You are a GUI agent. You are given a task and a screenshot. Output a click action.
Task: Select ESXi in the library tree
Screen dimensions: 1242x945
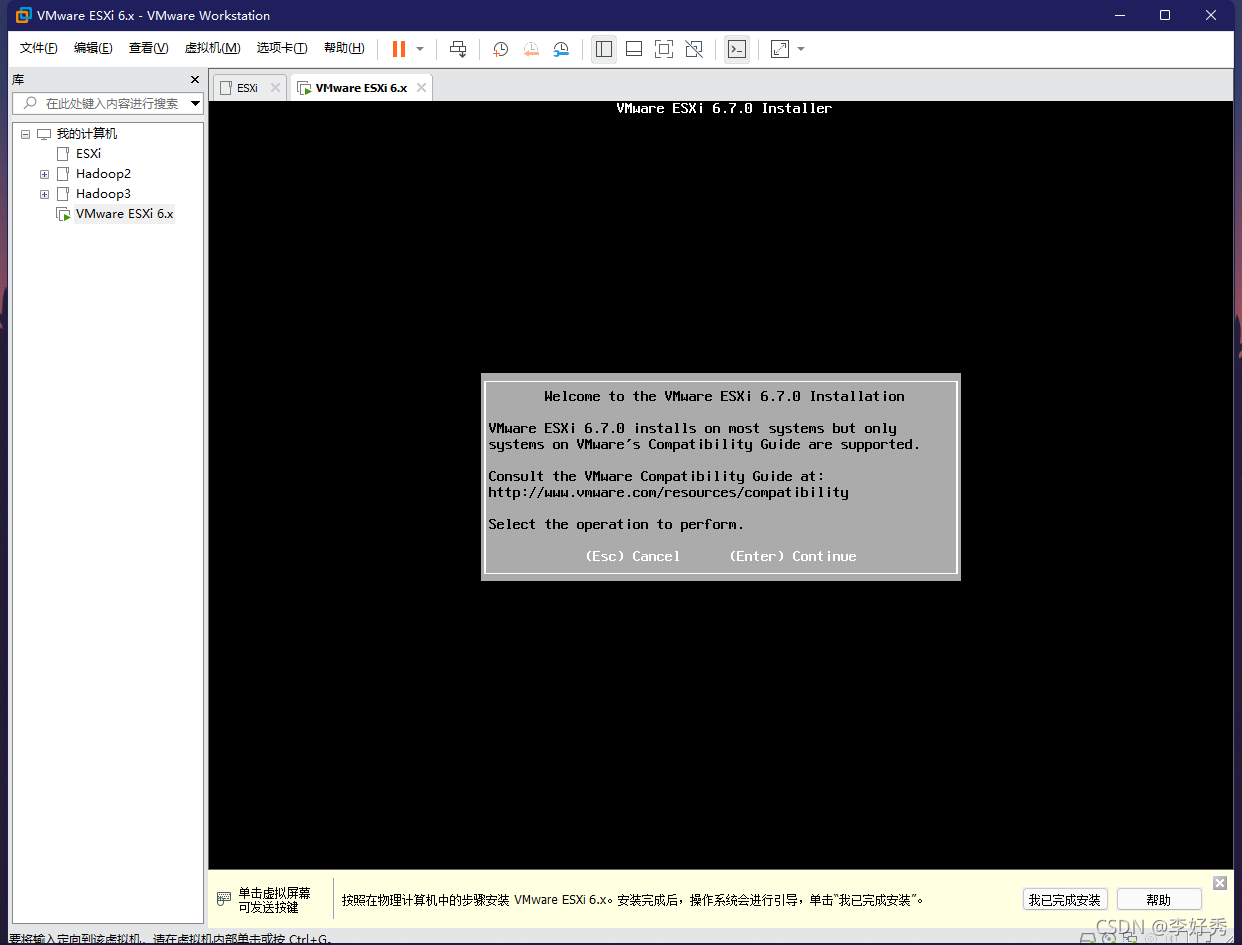pyautogui.click(x=88, y=154)
